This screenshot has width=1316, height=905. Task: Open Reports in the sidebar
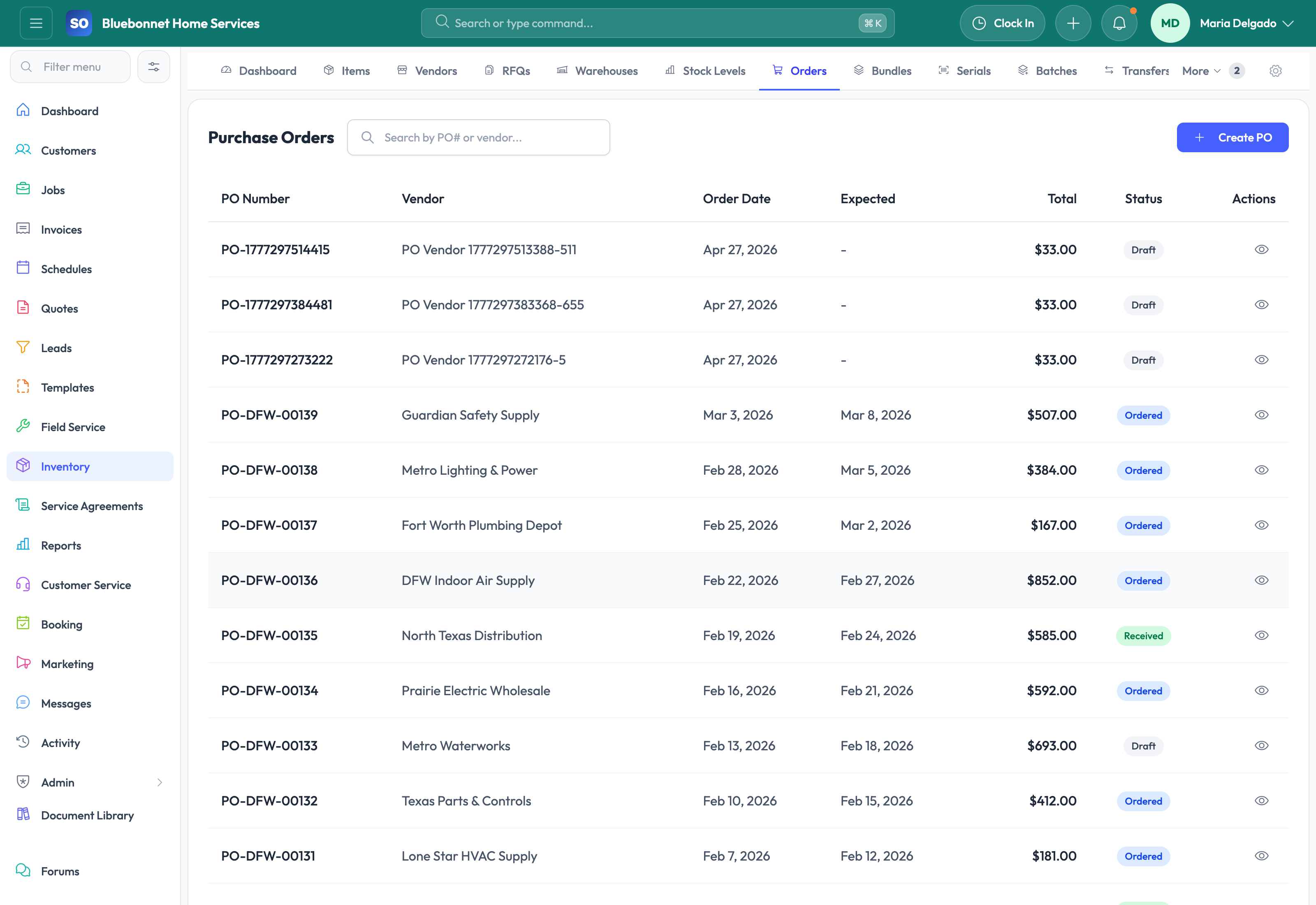(90, 546)
